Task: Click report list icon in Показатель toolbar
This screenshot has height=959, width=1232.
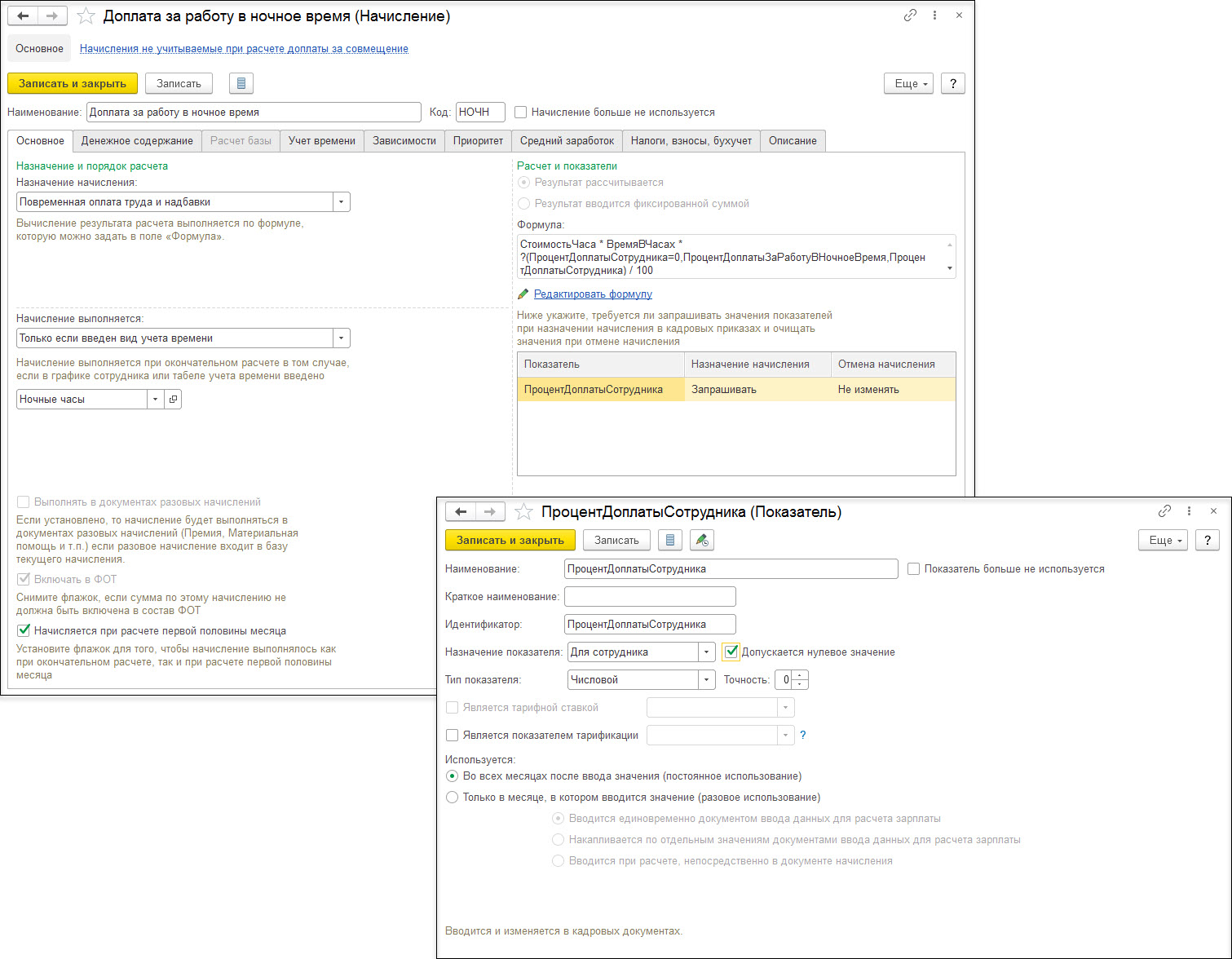Action: [x=669, y=540]
